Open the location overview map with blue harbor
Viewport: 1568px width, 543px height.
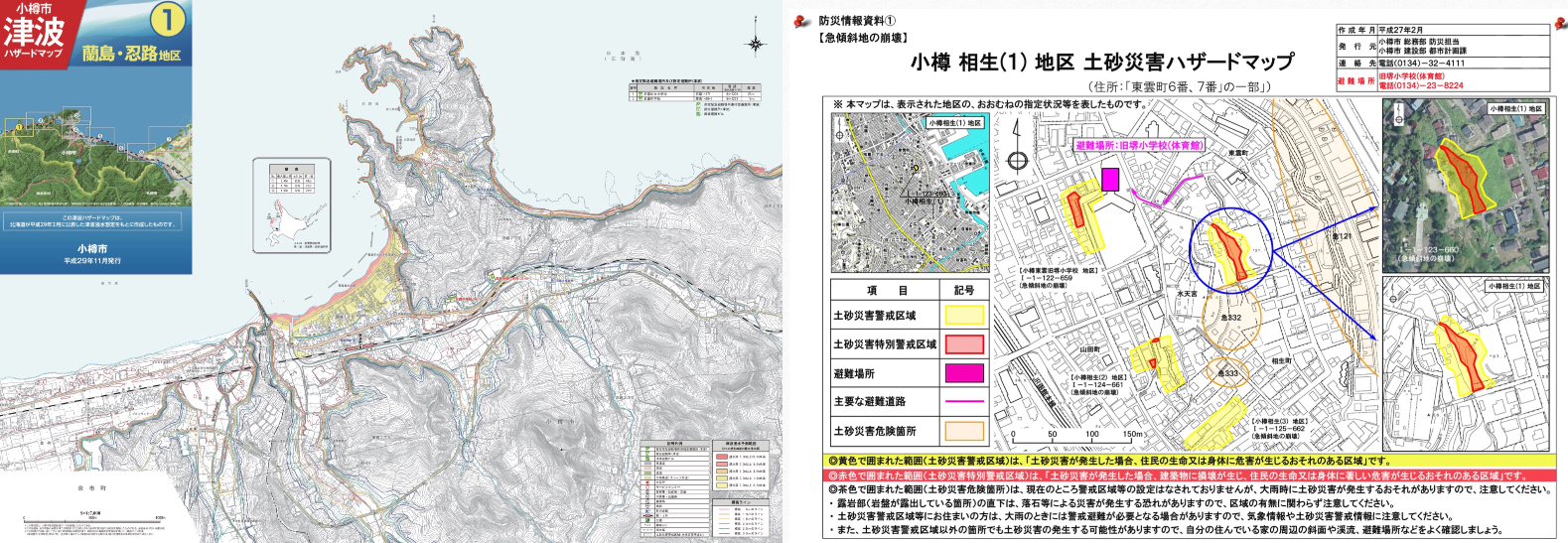910,192
